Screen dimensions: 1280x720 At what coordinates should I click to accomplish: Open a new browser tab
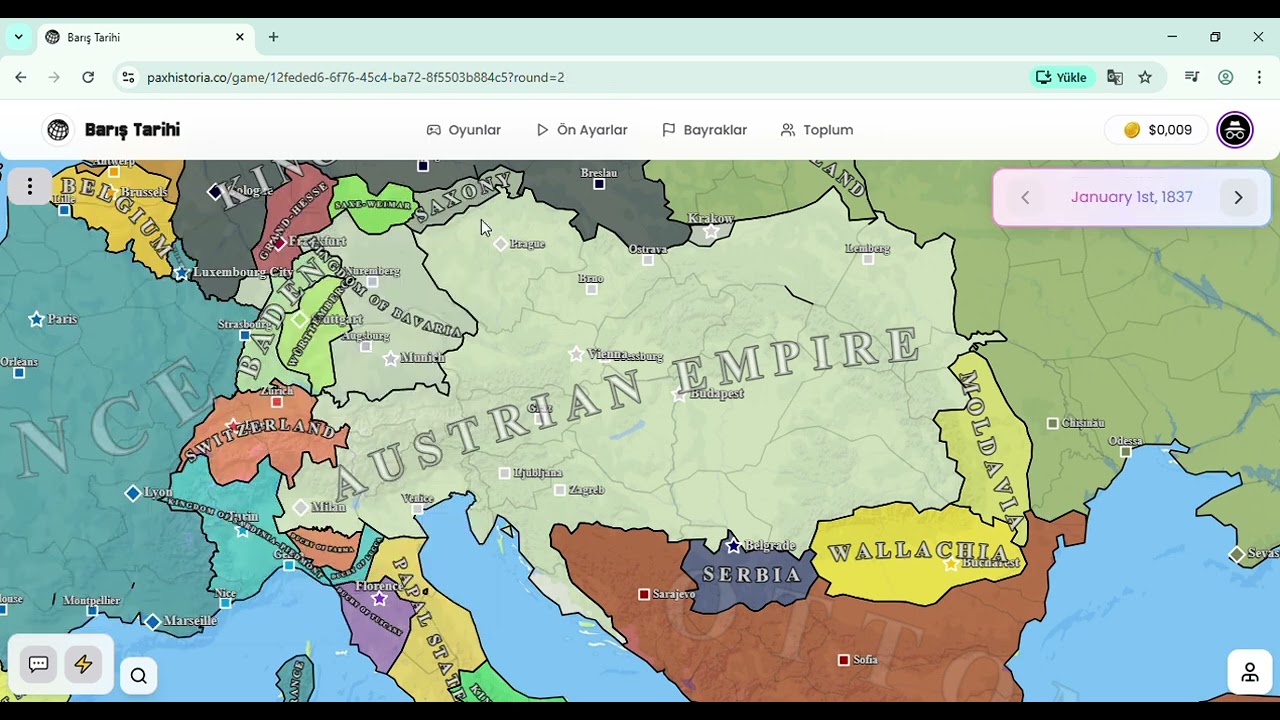click(x=273, y=37)
